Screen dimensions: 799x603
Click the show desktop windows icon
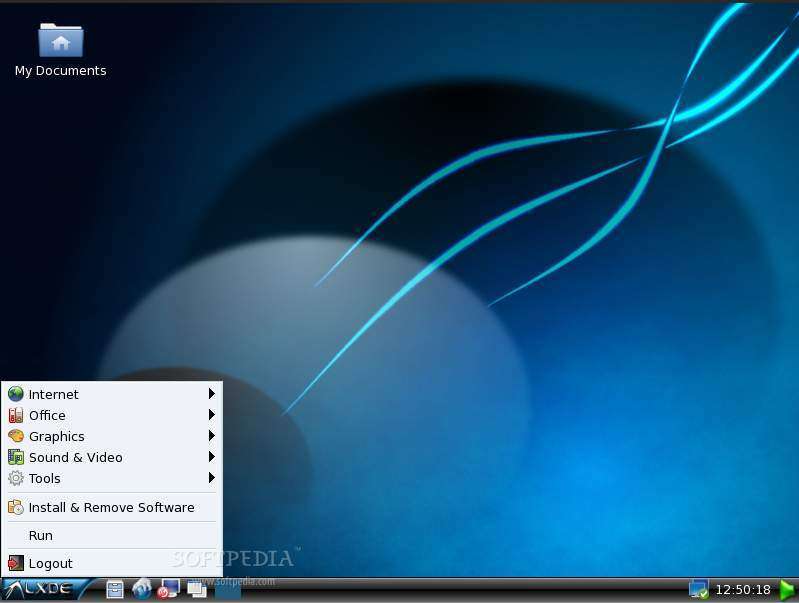[197, 590]
